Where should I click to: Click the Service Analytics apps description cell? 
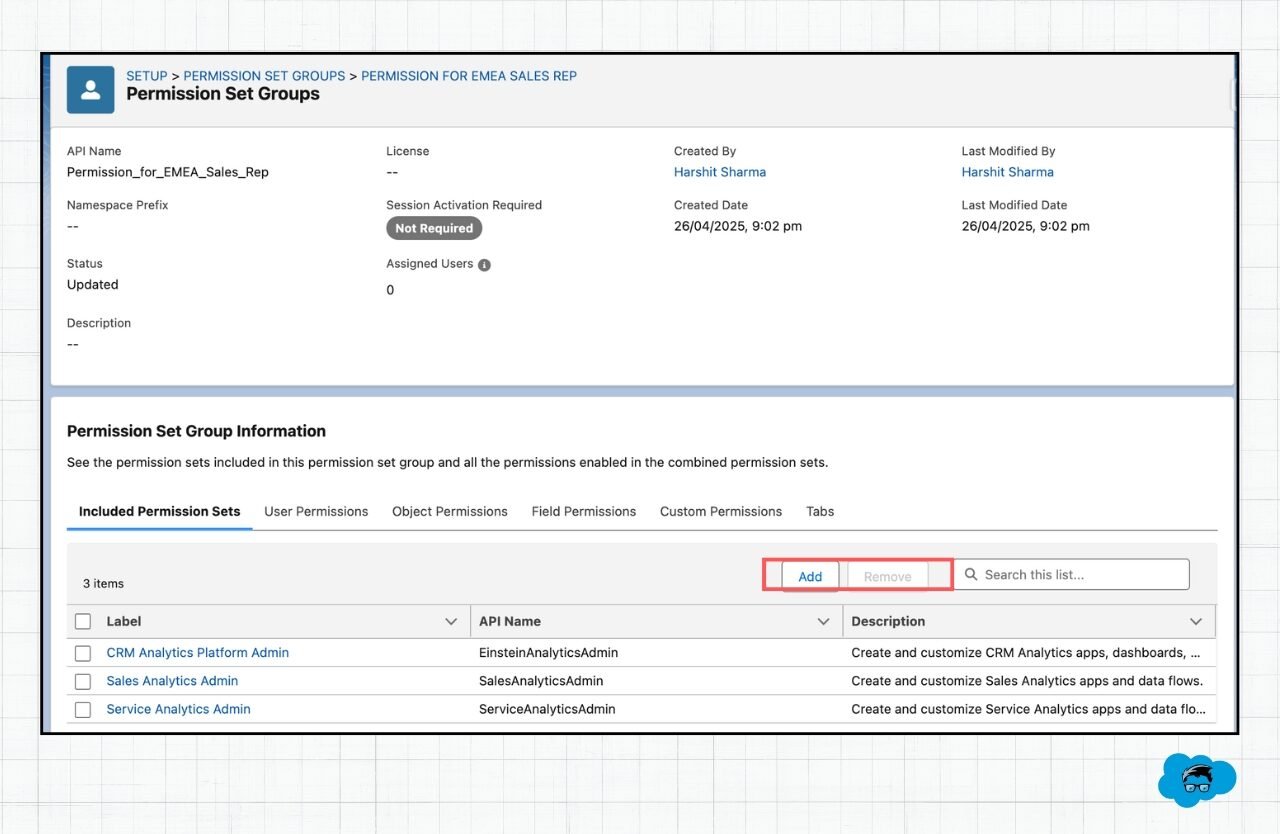[1027, 709]
